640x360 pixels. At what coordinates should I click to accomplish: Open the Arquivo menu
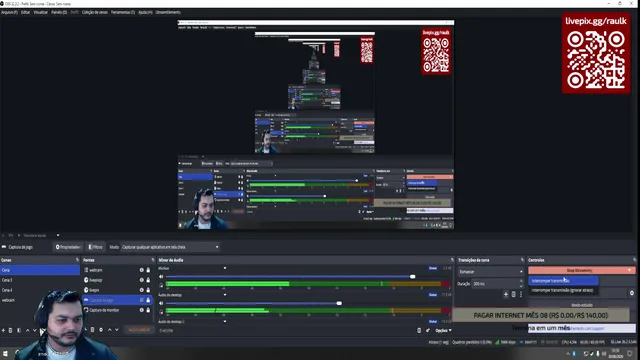(x=9, y=12)
